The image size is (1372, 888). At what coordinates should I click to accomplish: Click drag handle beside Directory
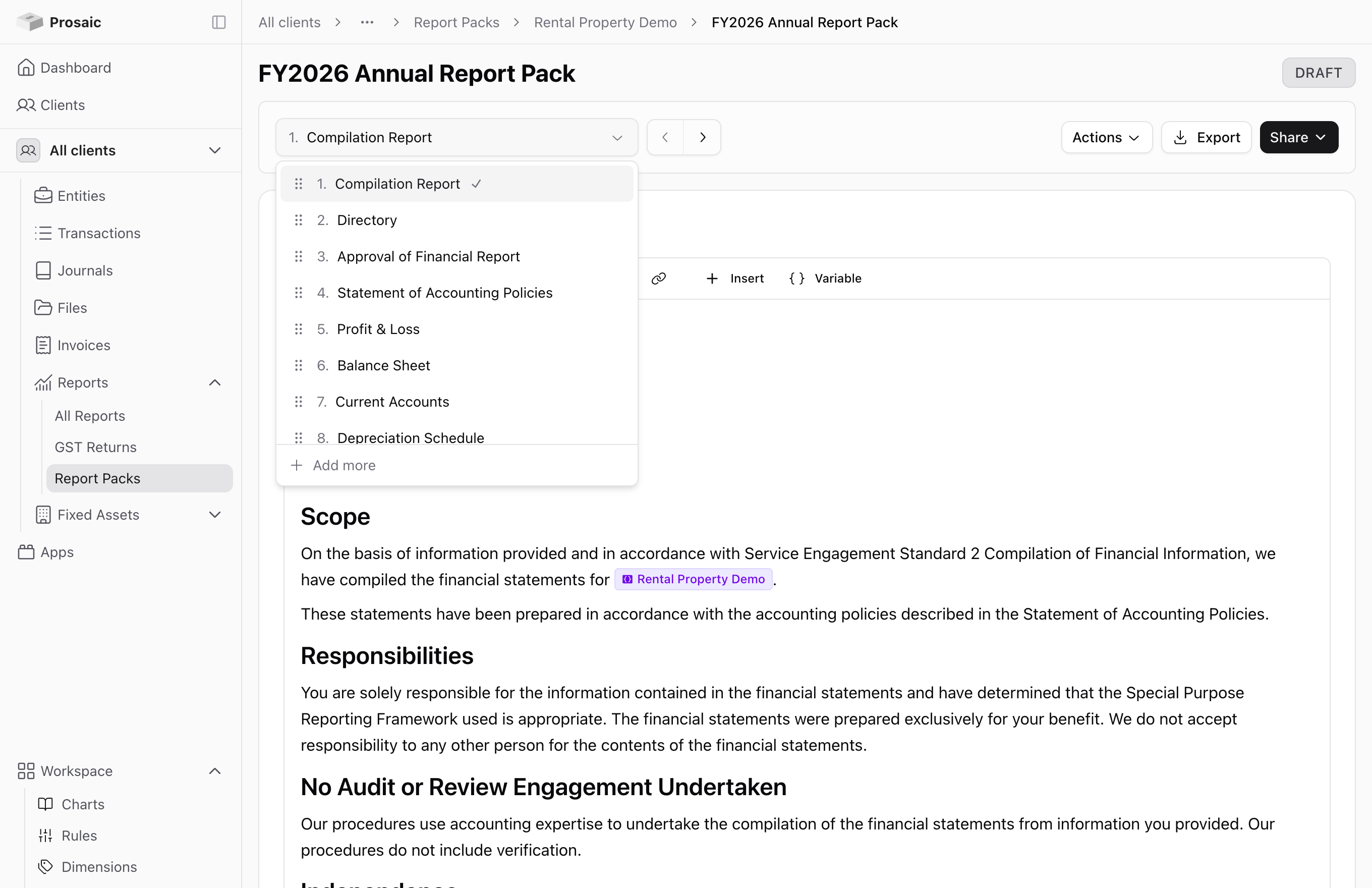tap(299, 220)
